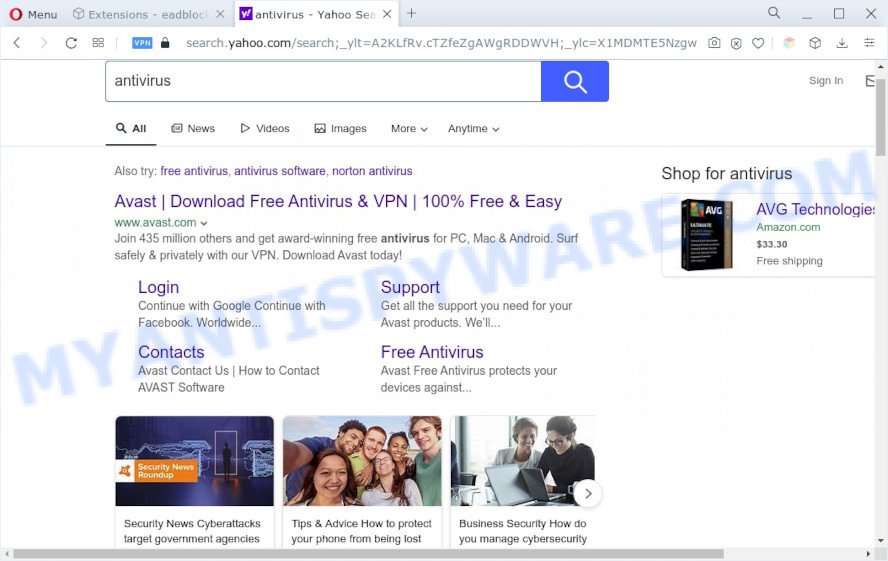Expand the More dropdown
The height and width of the screenshot is (561, 888).
click(x=409, y=129)
